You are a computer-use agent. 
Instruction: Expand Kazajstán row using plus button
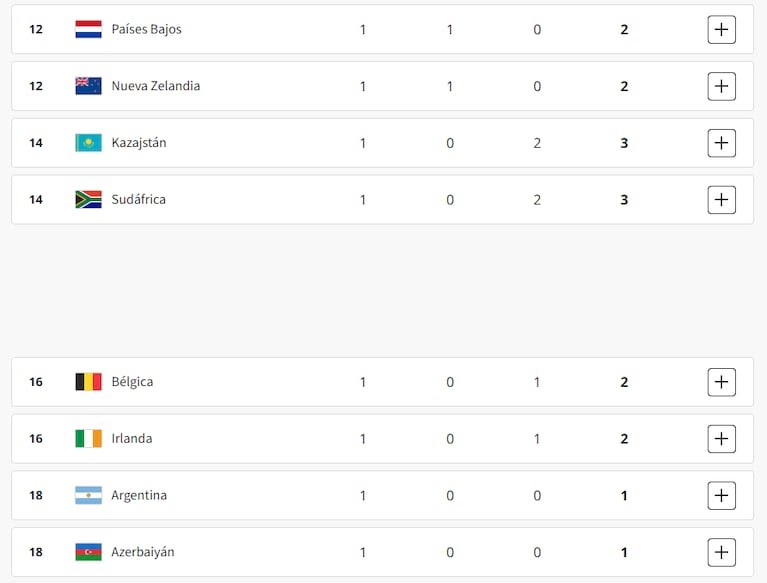click(x=721, y=143)
